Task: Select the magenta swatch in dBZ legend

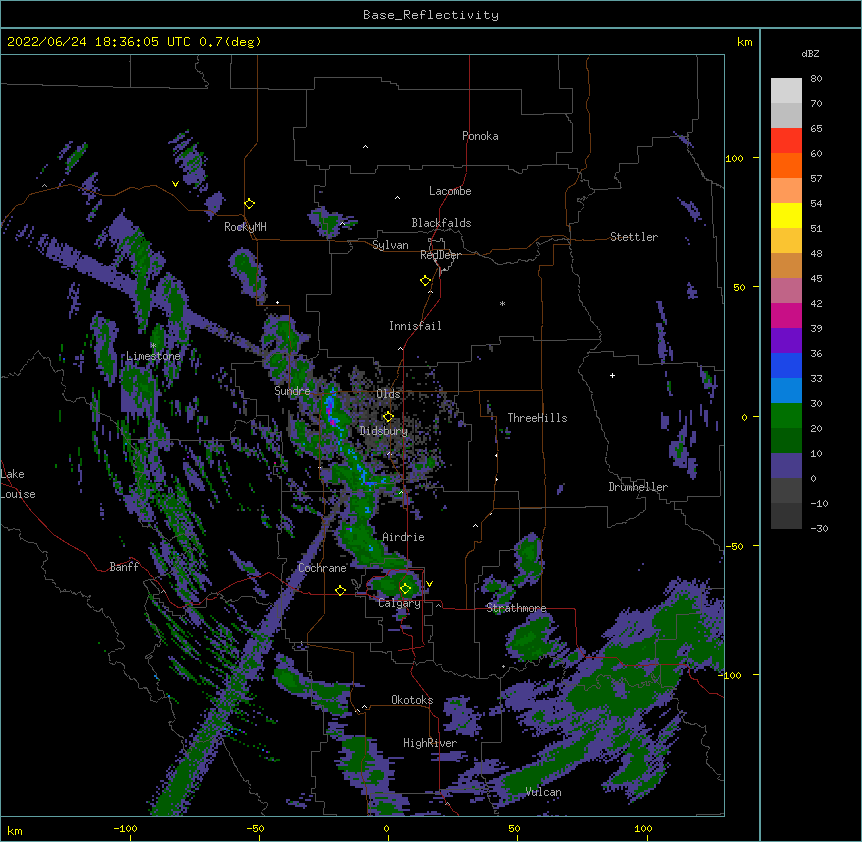Action: tap(786, 315)
